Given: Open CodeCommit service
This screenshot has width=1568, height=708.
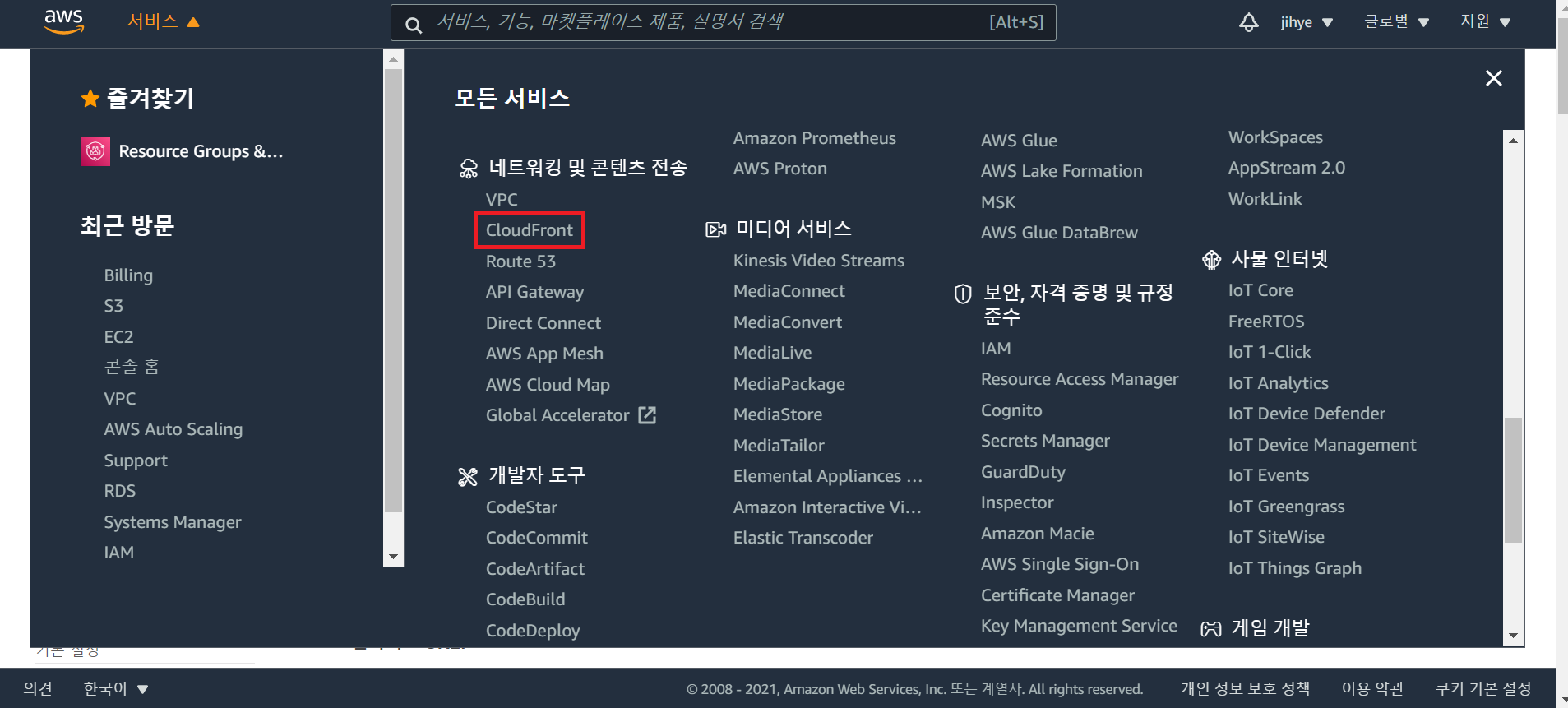Looking at the screenshot, I should tap(537, 538).
